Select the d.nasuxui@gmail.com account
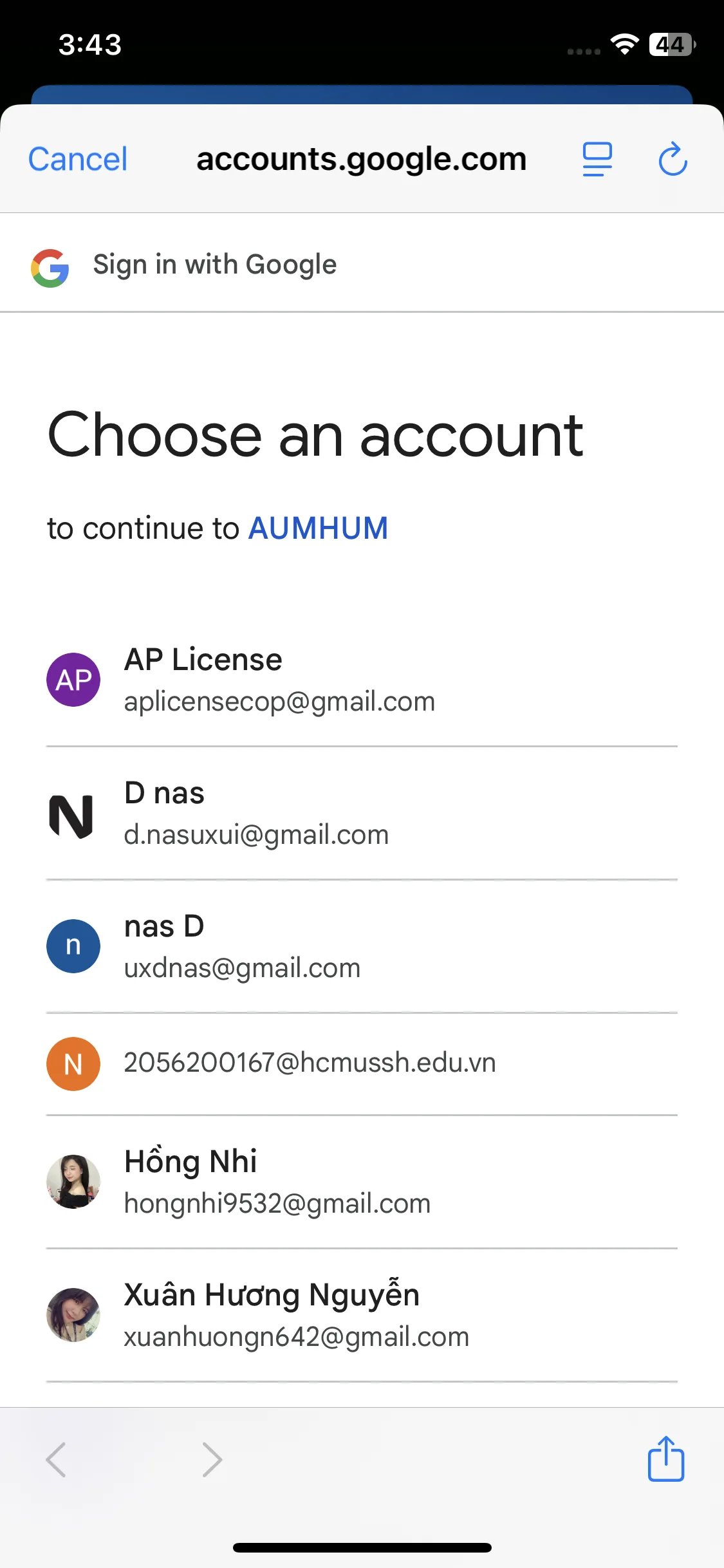Screen dimensions: 724x1568 point(362,814)
